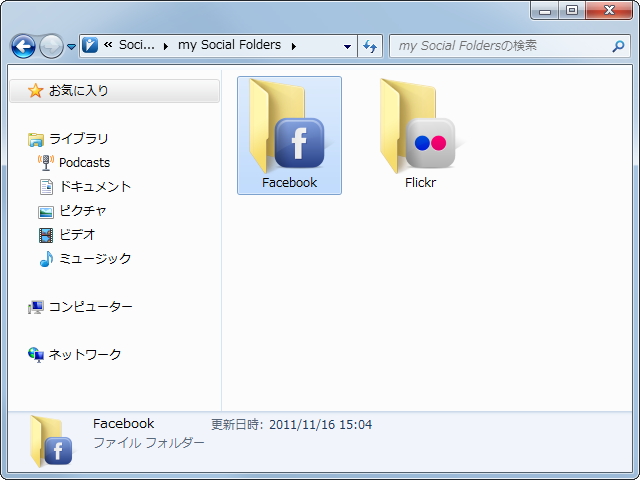The height and width of the screenshot is (480, 640).
Task: Click the Podcasts microphone icon
Action: pos(46,162)
